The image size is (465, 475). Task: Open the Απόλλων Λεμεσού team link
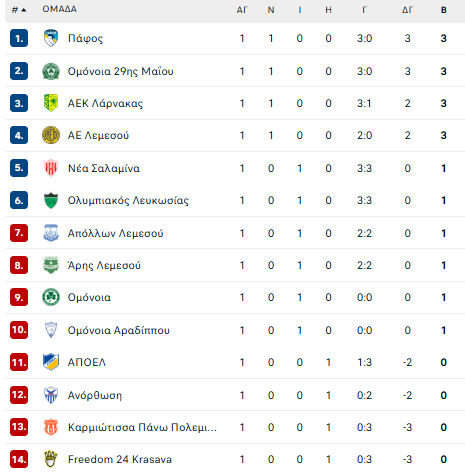tap(115, 233)
